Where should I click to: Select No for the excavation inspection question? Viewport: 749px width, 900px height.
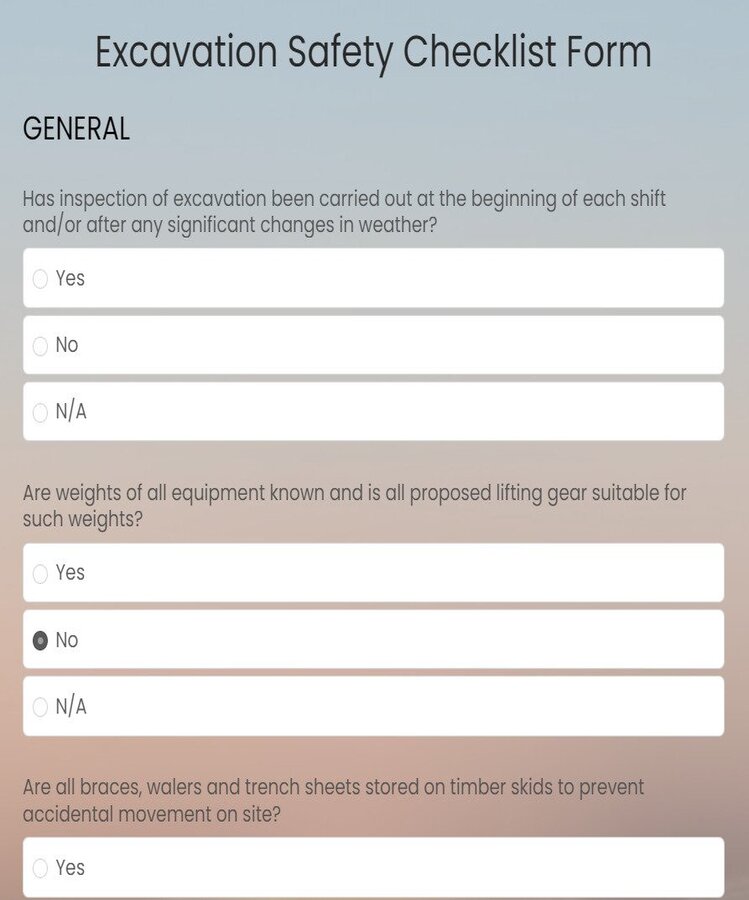(x=41, y=345)
